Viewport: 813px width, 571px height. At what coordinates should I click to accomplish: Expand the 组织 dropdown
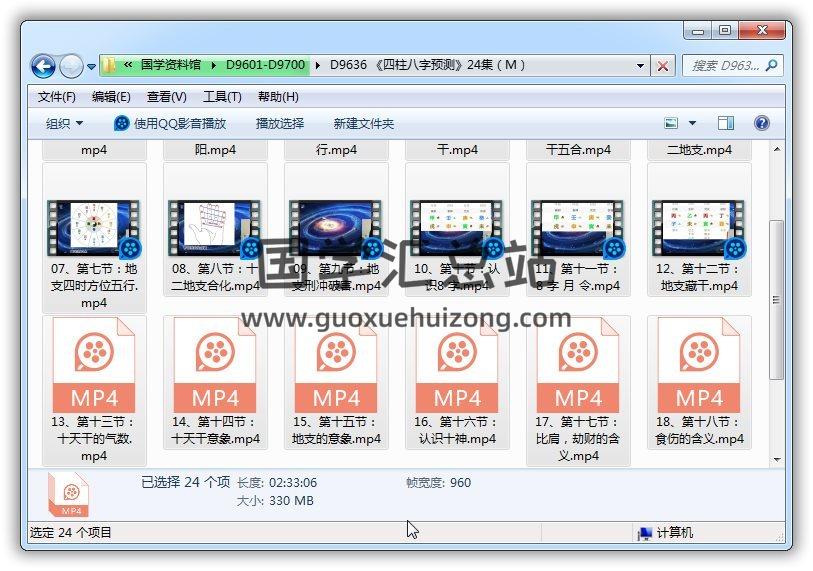64,123
